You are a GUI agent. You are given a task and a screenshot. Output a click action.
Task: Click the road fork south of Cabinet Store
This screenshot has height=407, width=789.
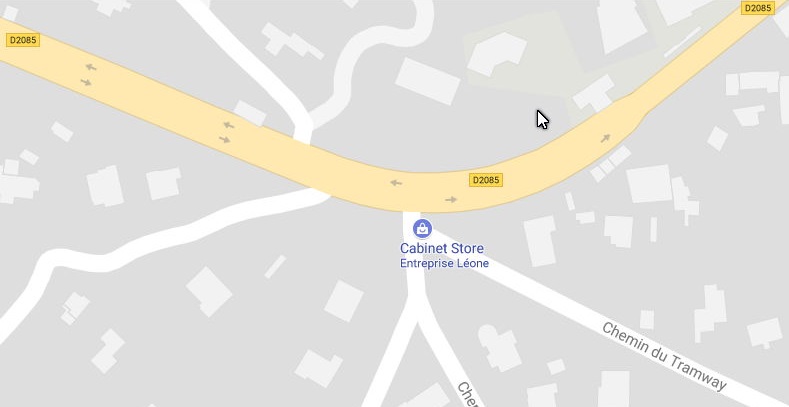[416, 309]
